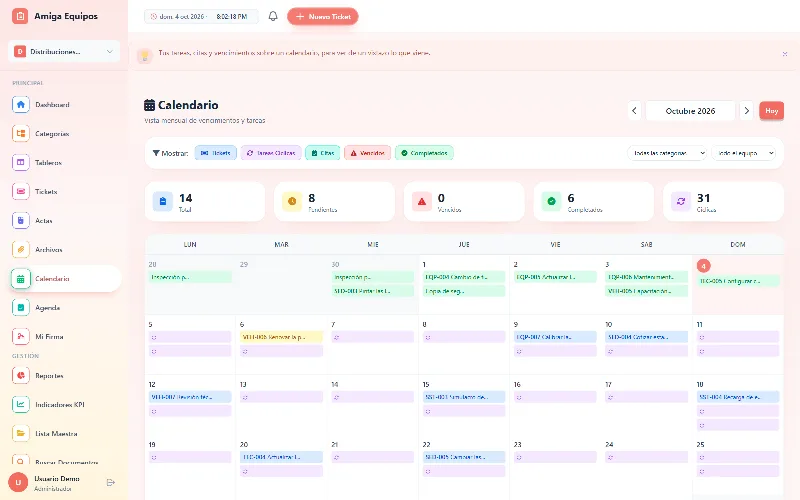Go to the next month
Viewport: 800px width, 500px height.
coord(746,111)
